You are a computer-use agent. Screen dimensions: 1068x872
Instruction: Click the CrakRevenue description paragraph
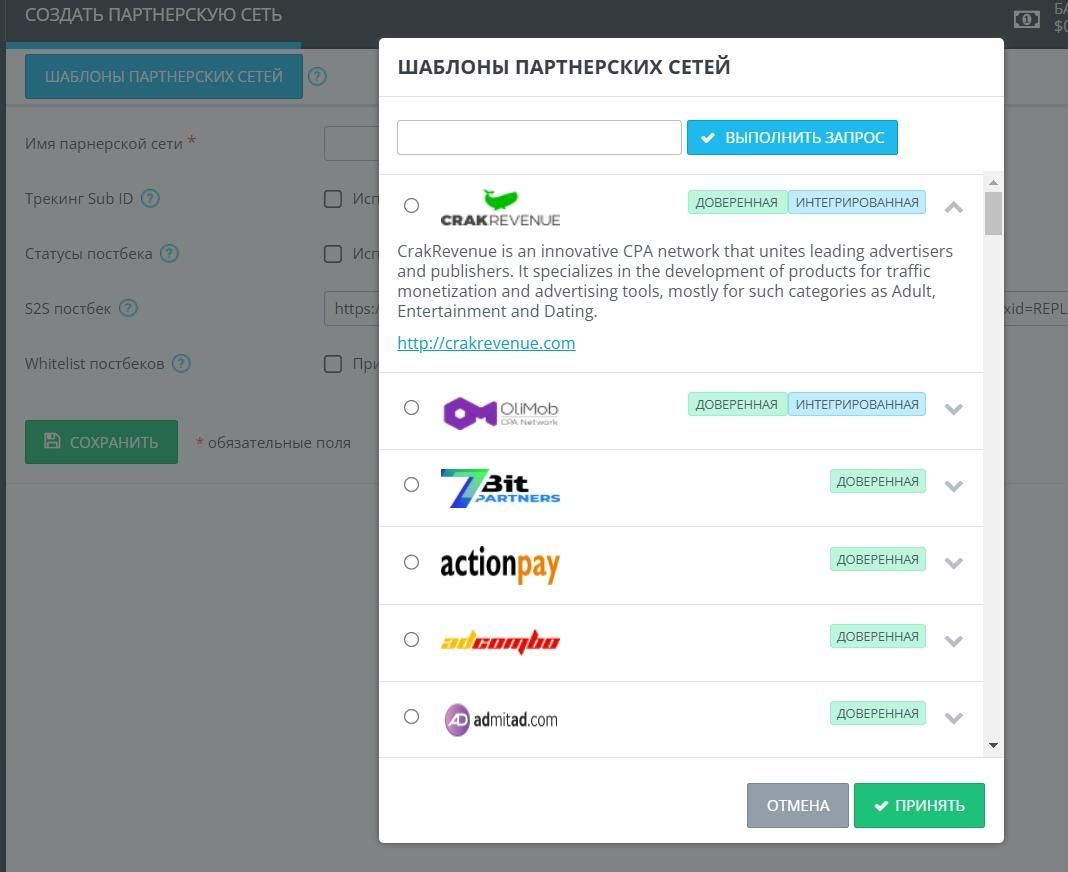[x=675, y=281]
